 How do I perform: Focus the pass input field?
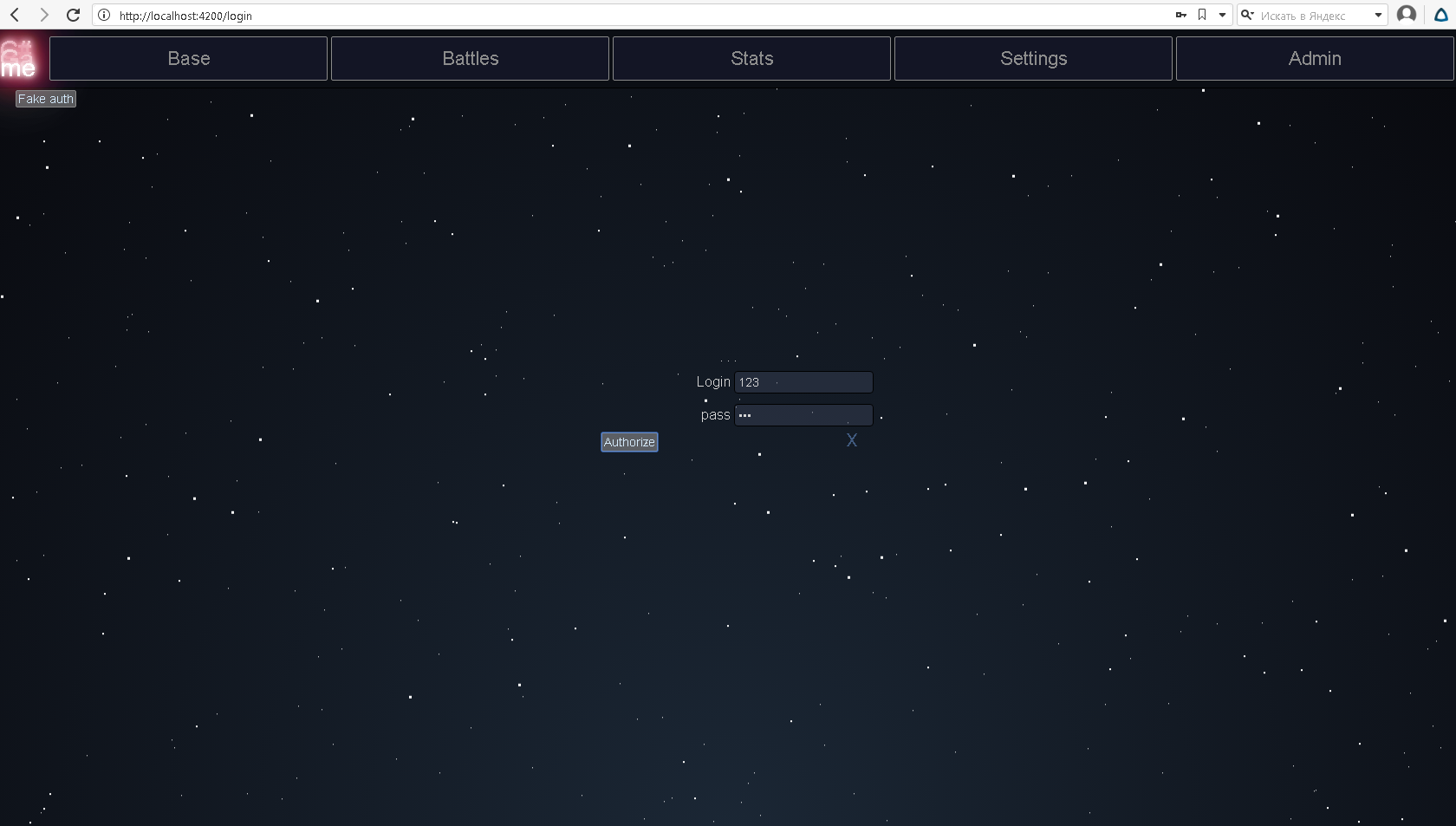[803, 415]
